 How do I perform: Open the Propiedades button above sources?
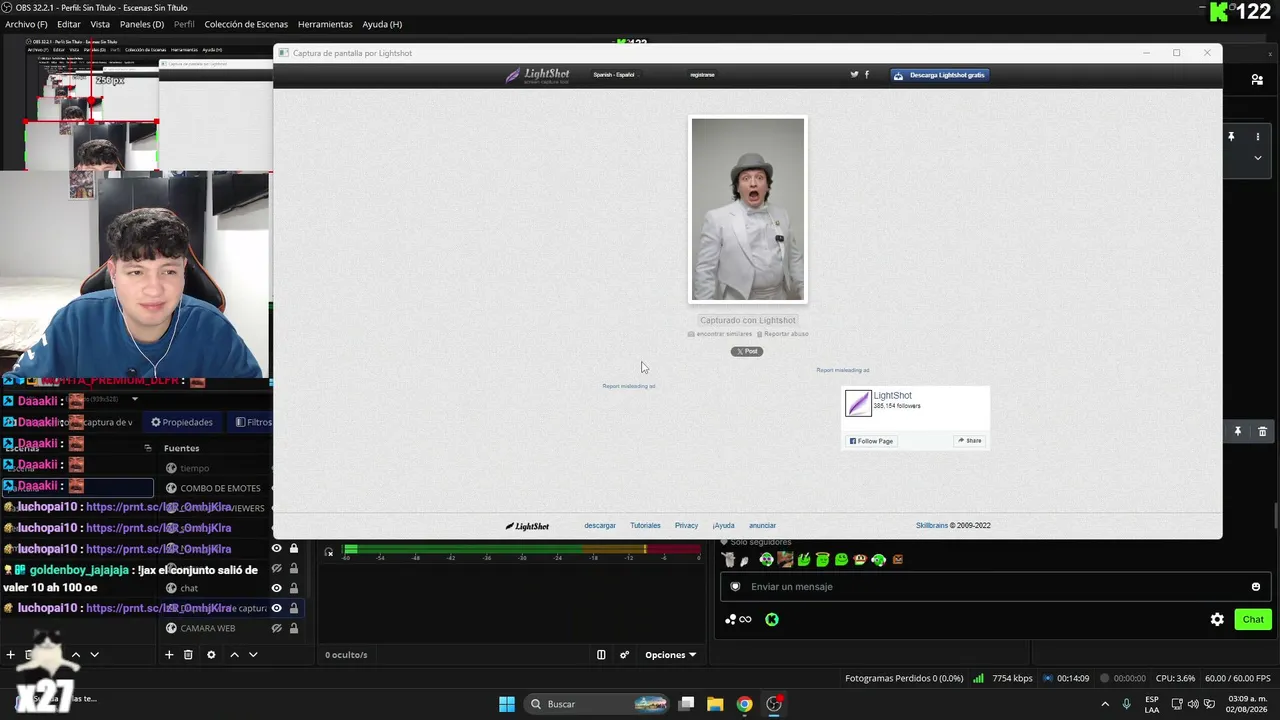pyautogui.click(x=181, y=422)
